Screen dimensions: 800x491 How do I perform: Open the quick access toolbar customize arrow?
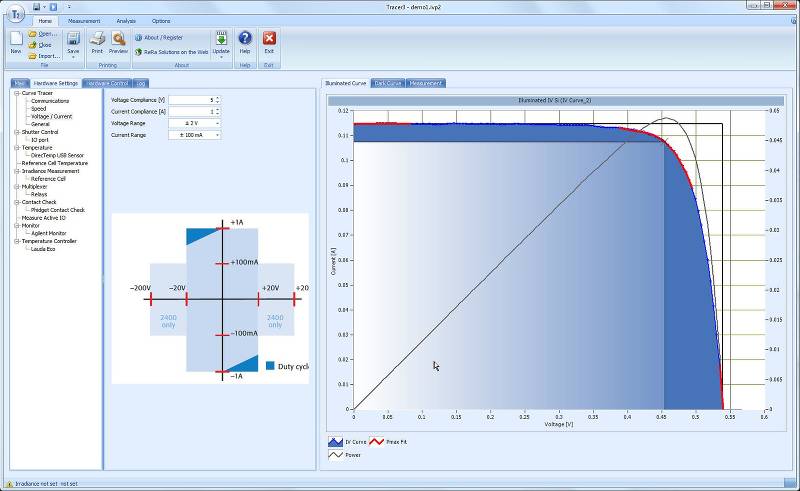[68, 7]
